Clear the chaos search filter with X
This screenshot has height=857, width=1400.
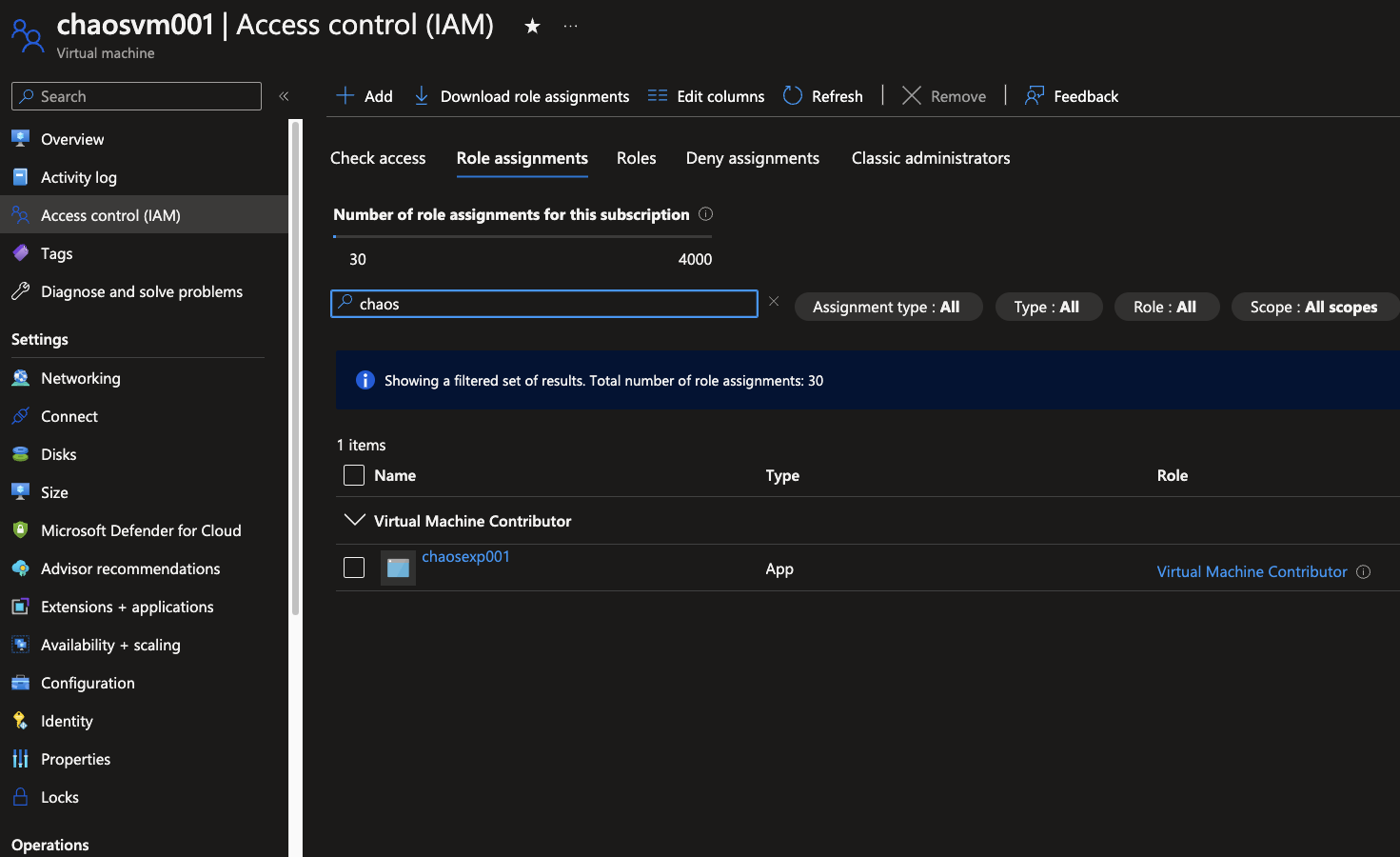[x=774, y=302]
